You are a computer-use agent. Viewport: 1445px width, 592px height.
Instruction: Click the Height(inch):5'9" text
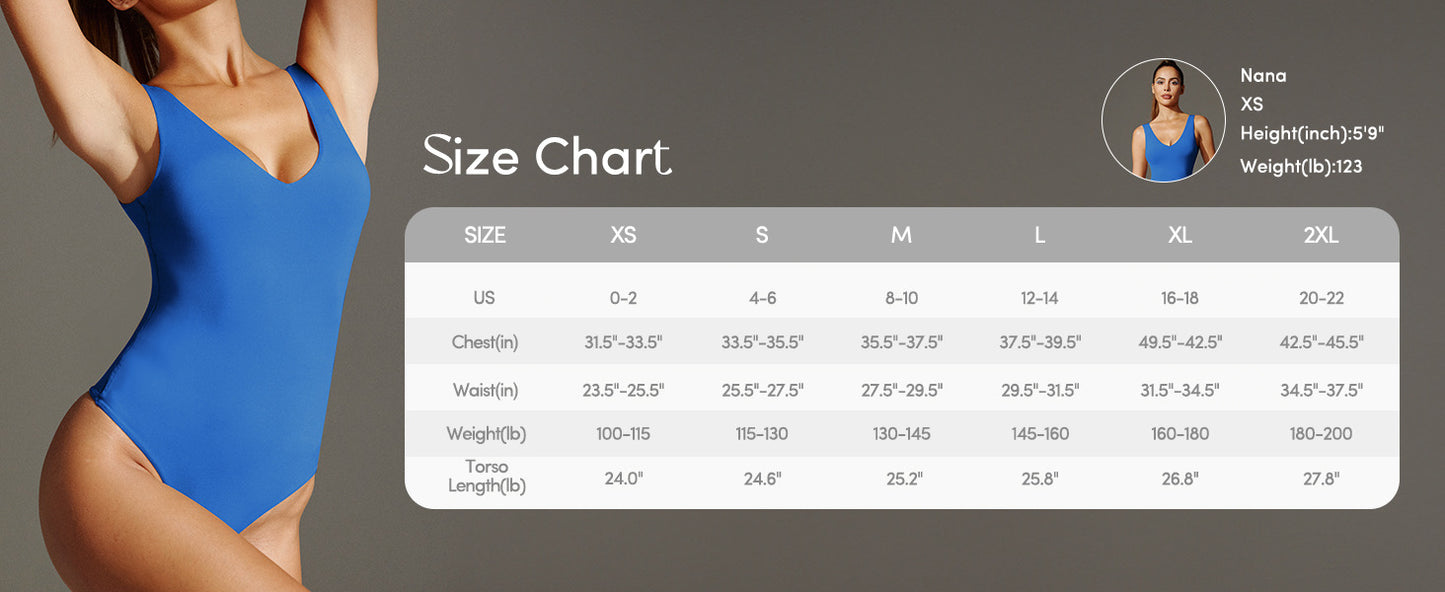click(1312, 134)
